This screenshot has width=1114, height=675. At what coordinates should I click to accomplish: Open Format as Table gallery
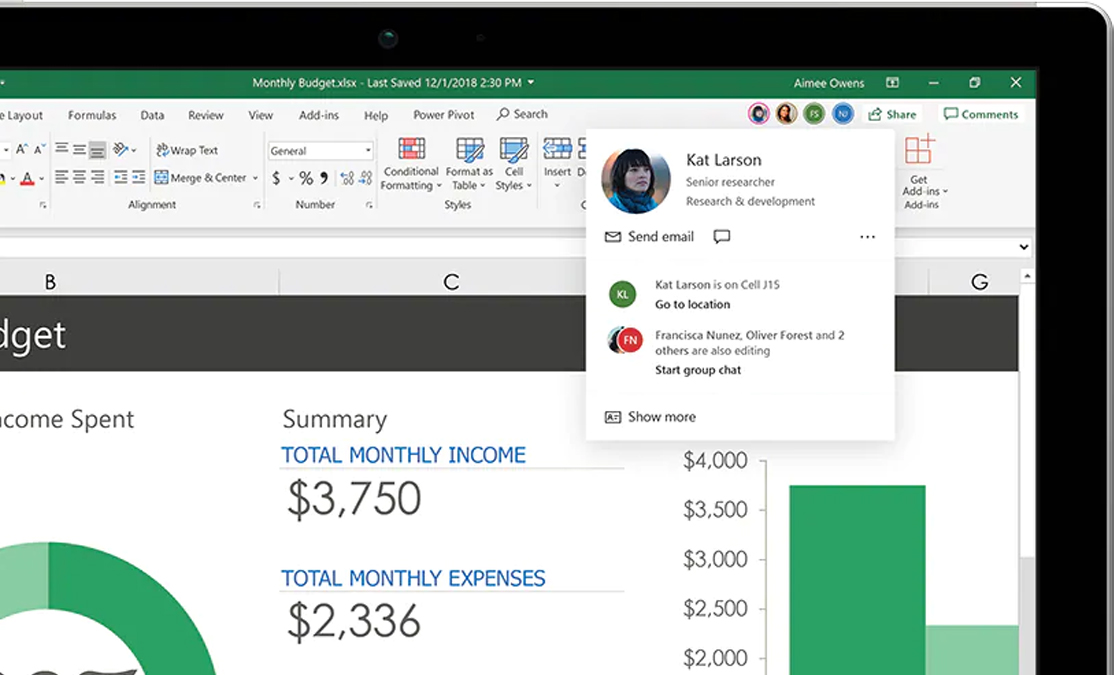469,165
